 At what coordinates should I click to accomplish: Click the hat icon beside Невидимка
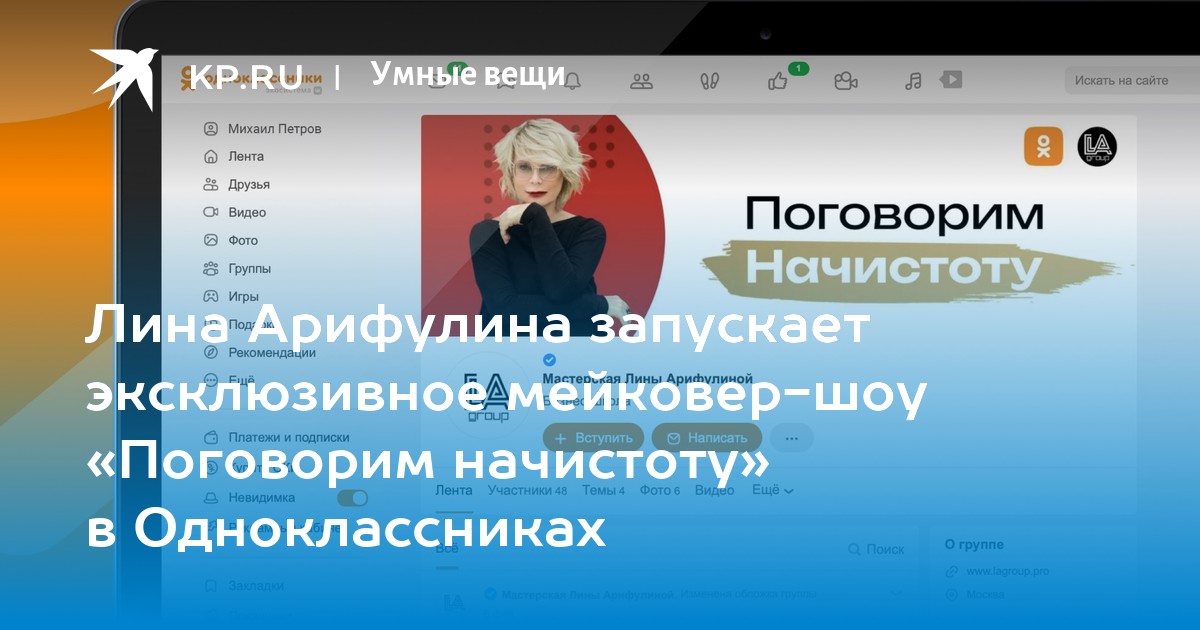211,497
